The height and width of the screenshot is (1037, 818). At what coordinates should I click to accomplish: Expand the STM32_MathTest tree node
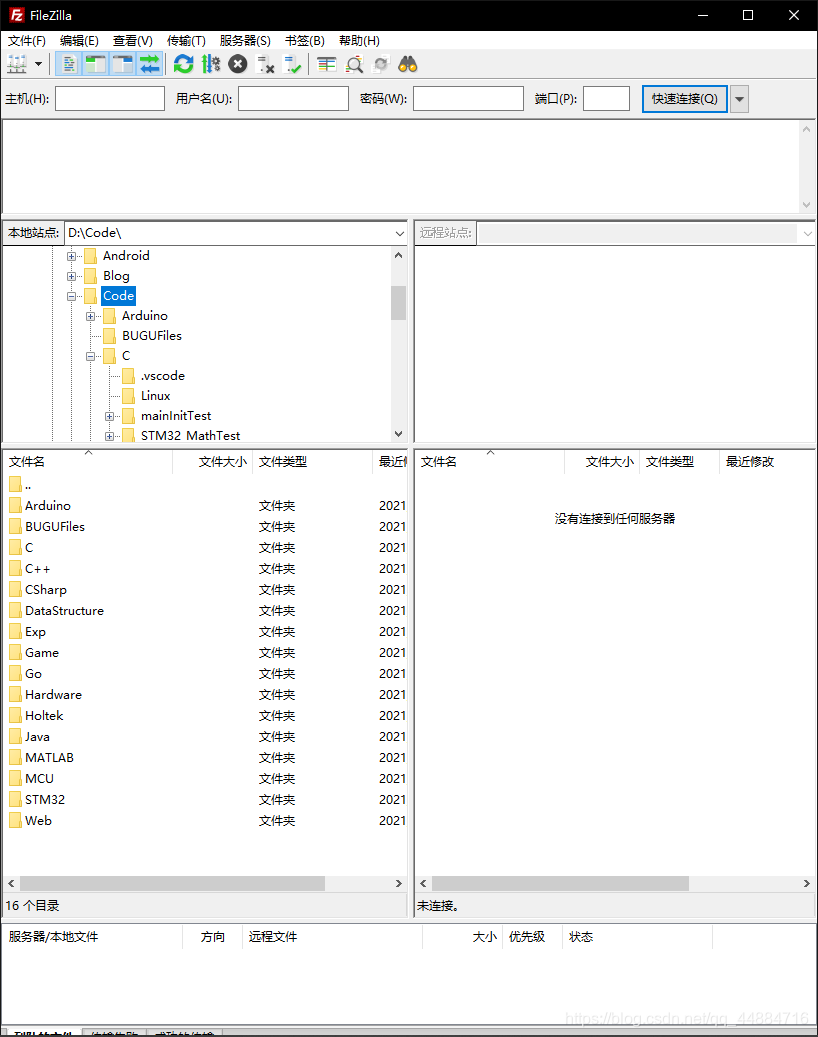point(110,436)
